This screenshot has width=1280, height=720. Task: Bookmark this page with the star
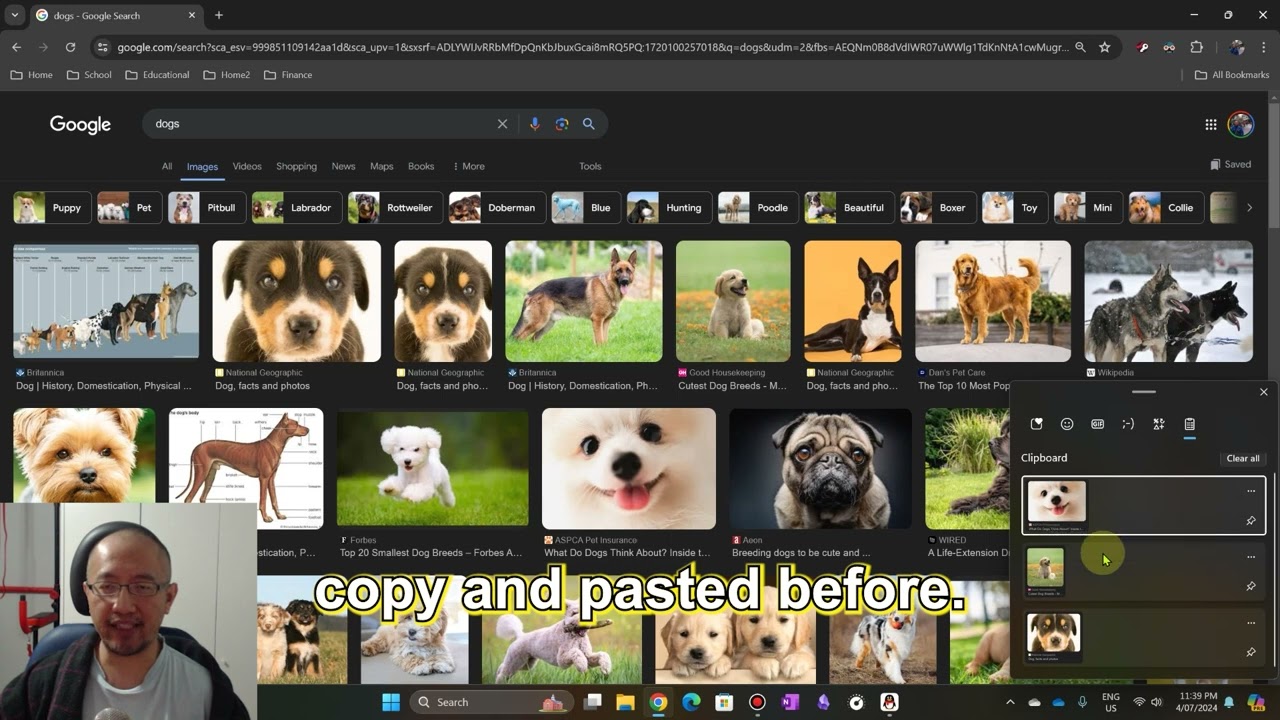(x=1104, y=47)
